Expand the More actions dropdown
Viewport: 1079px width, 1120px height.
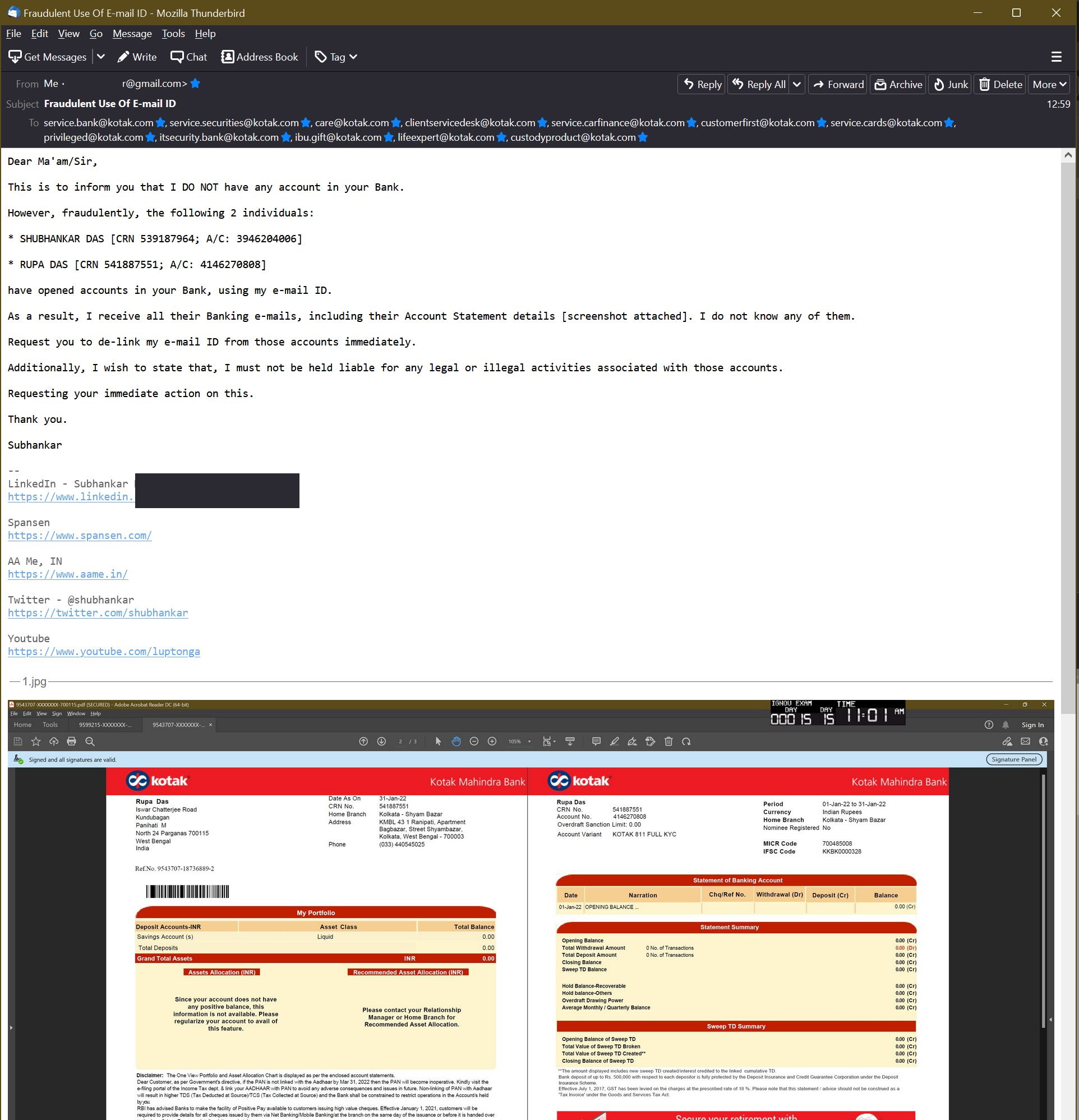[x=1049, y=85]
